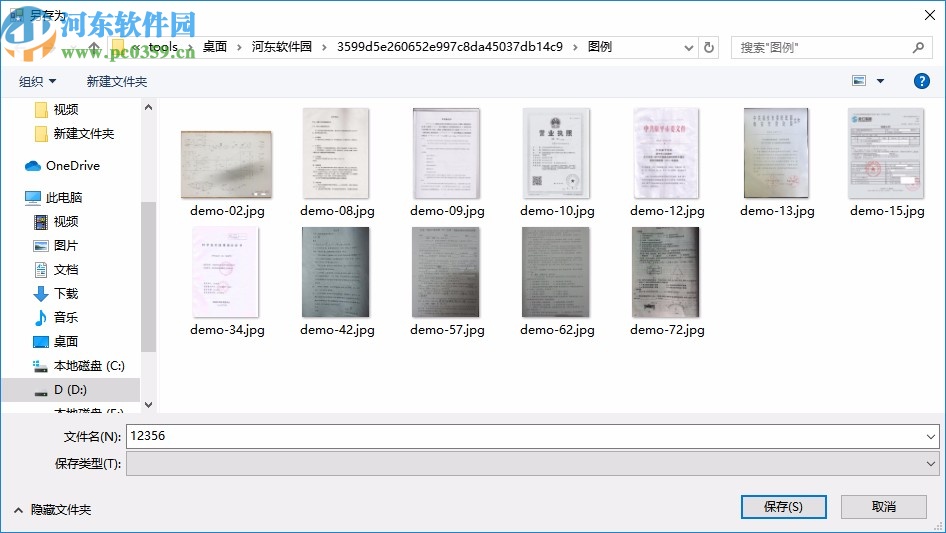This screenshot has width=946, height=533.
Task: Click the sidebar scrollbar thumb
Action: click(x=148, y=276)
